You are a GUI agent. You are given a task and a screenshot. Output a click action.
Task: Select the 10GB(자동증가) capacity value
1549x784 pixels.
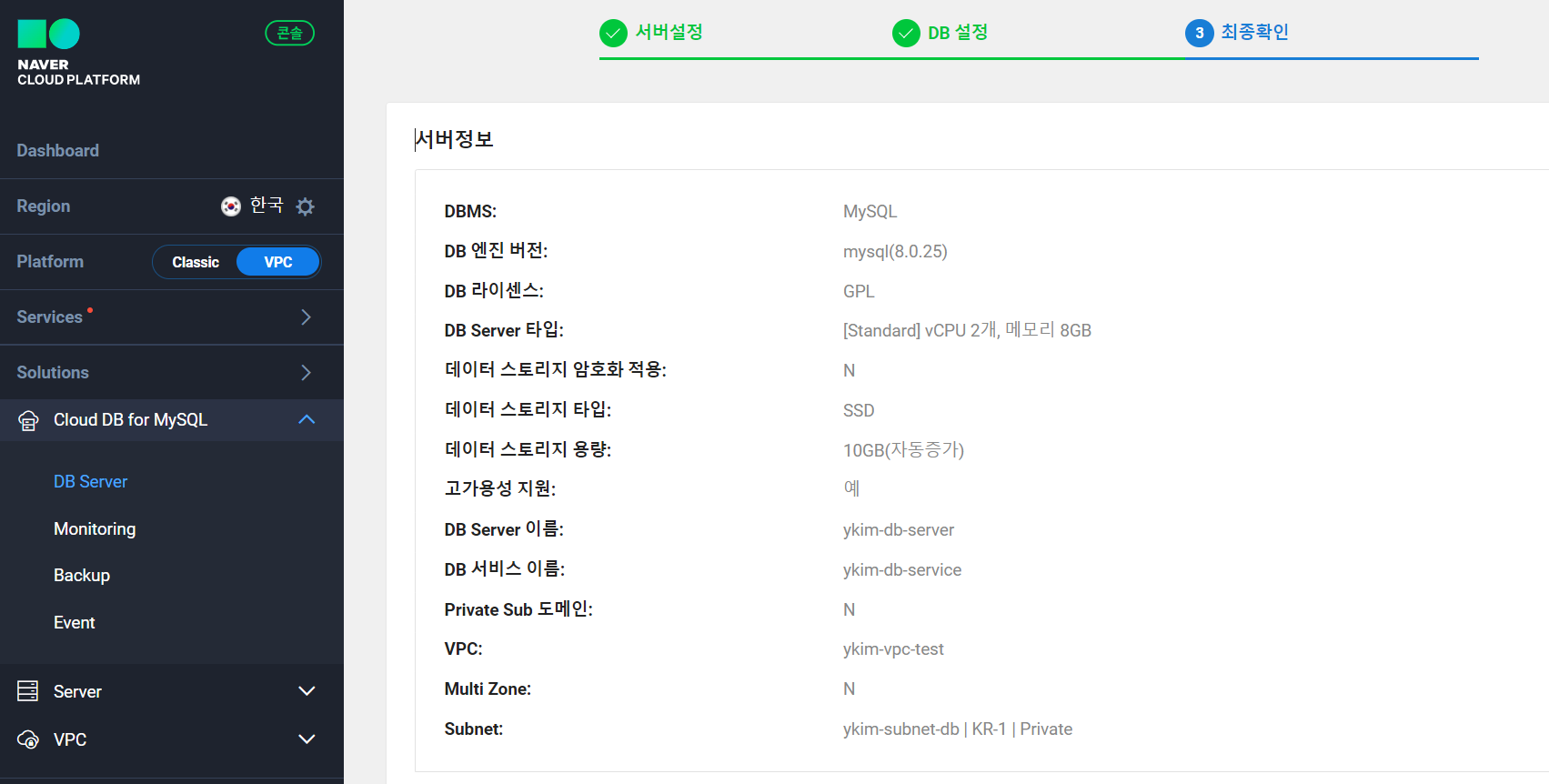903,450
